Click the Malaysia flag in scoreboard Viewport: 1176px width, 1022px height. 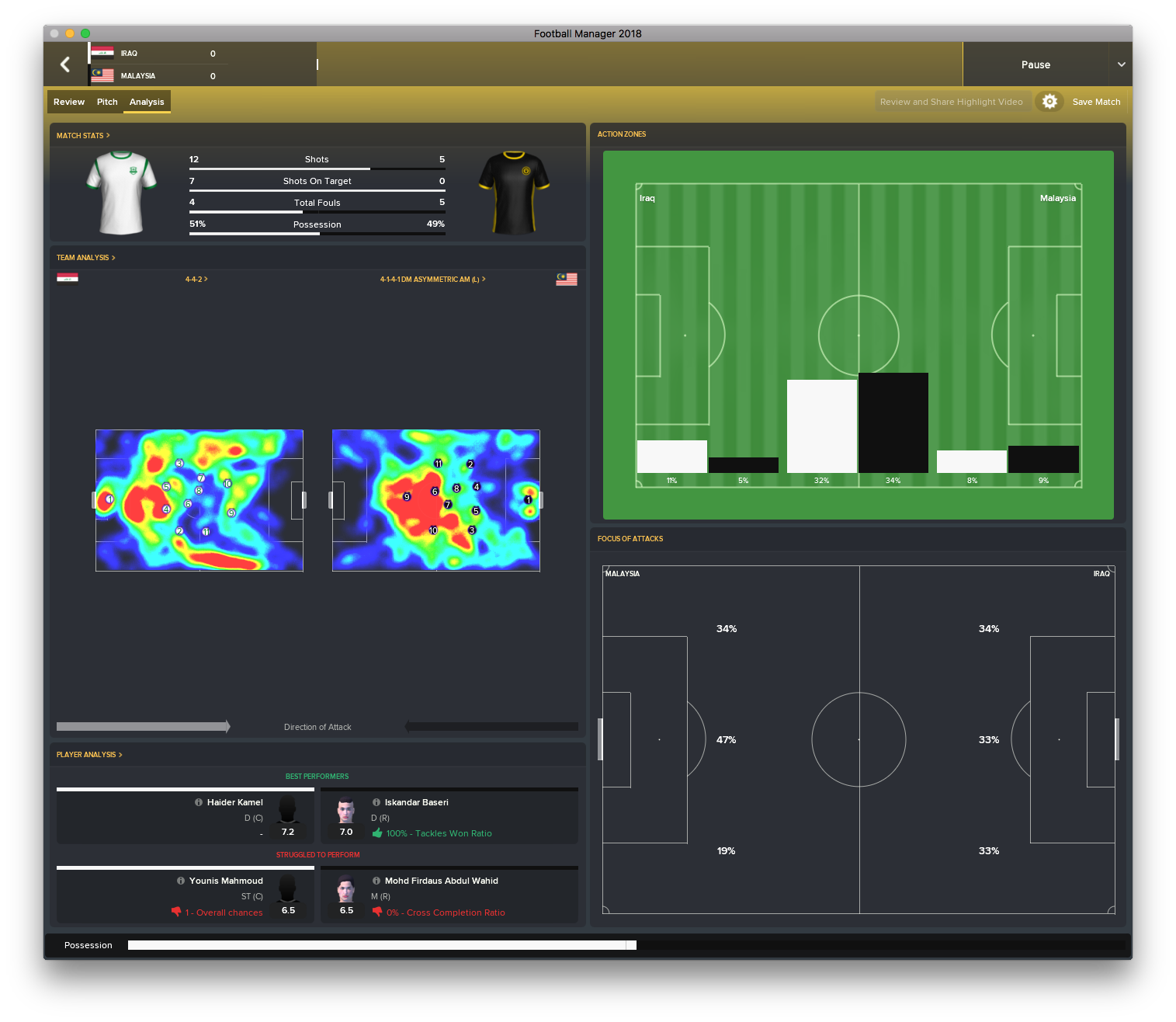tap(102, 75)
